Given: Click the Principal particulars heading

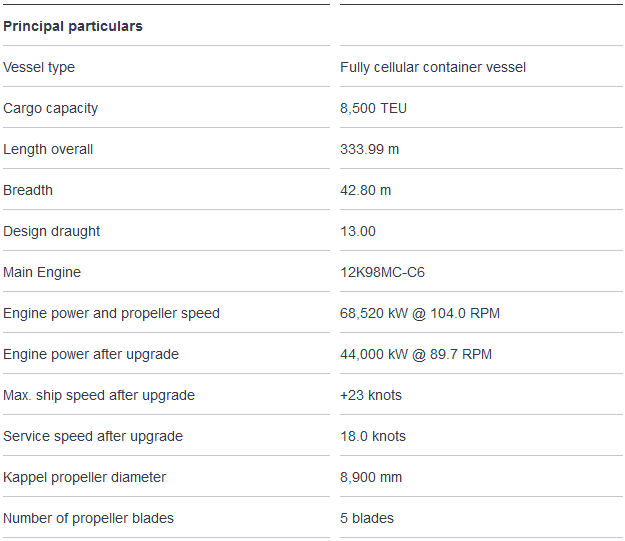Looking at the screenshot, I should (73, 26).
